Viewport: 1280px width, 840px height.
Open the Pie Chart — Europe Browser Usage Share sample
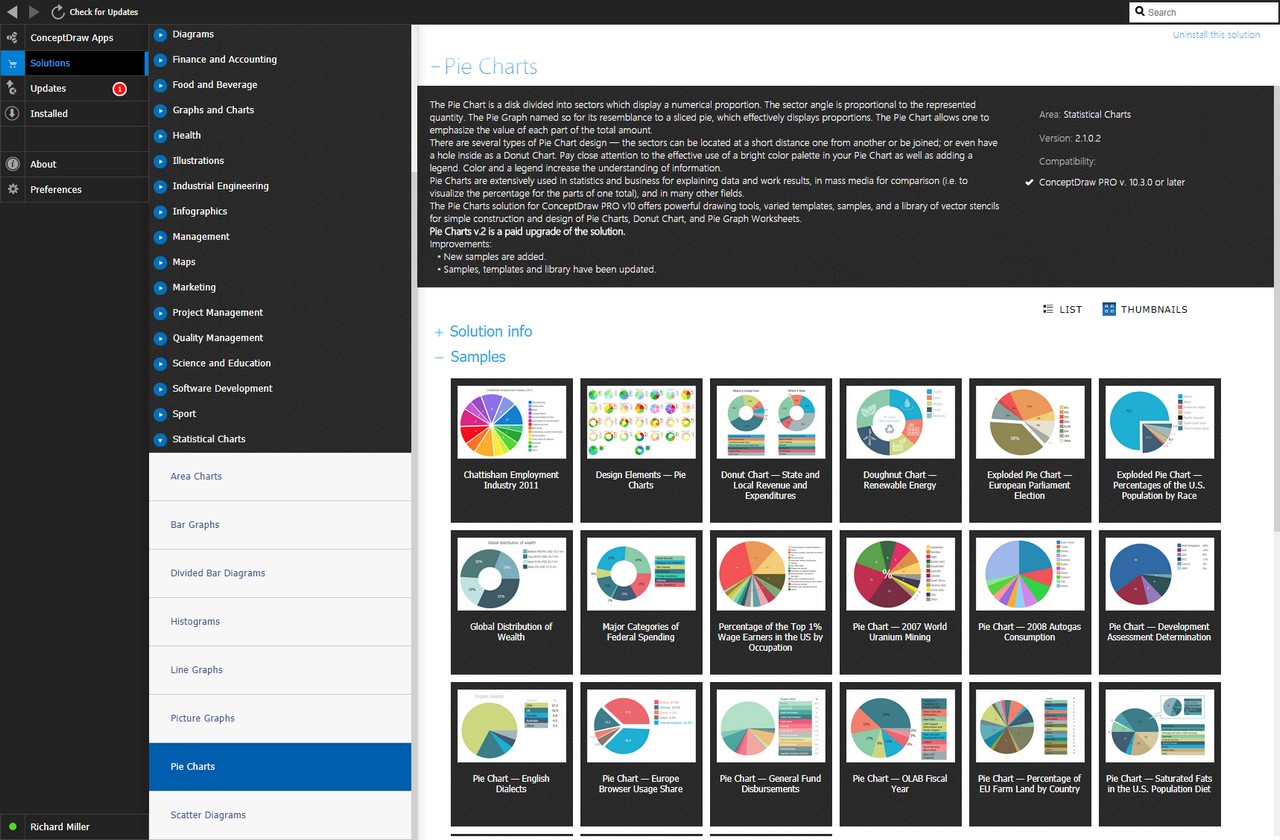click(641, 754)
